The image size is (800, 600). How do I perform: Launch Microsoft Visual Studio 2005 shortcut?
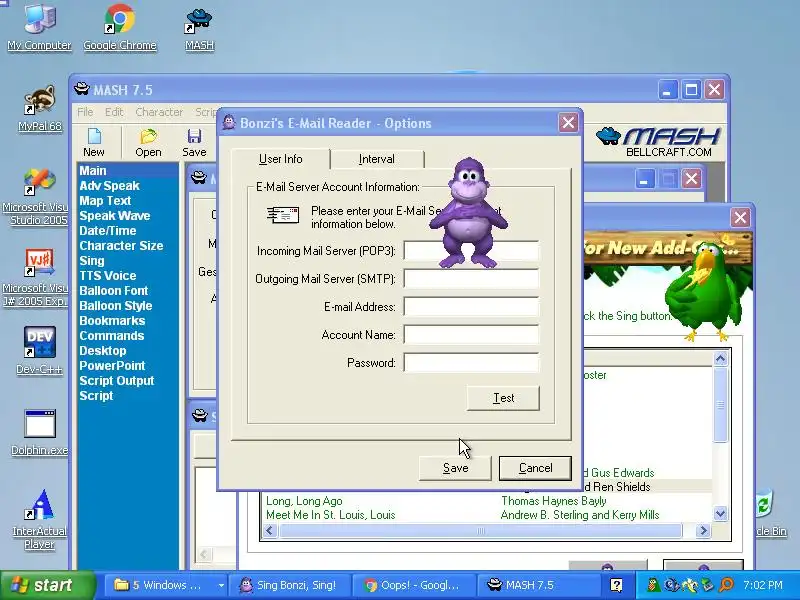point(36,196)
